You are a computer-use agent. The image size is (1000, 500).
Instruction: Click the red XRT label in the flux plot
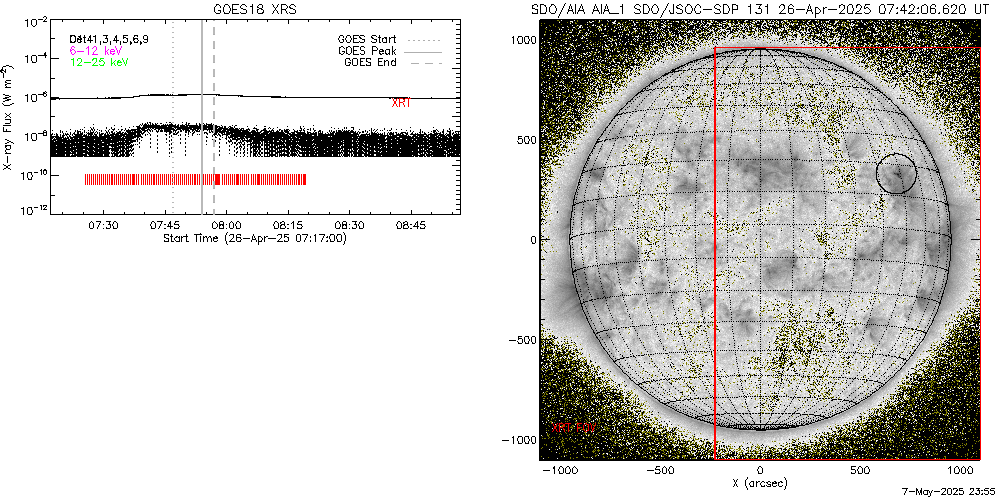point(401,103)
